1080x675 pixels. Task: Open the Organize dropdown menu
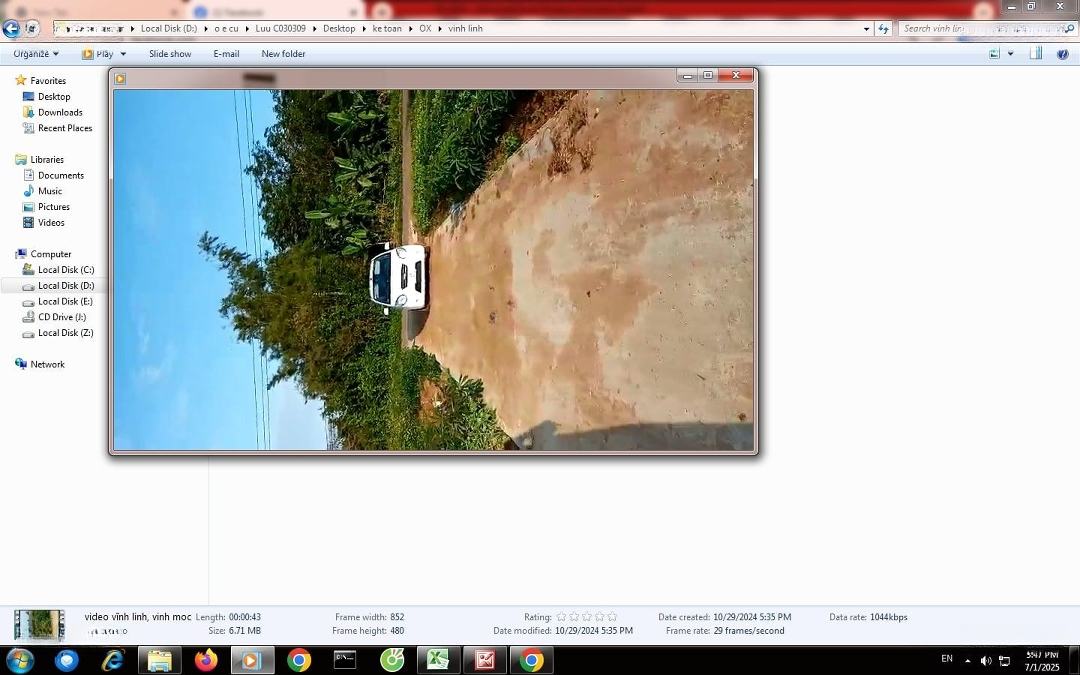pos(36,54)
